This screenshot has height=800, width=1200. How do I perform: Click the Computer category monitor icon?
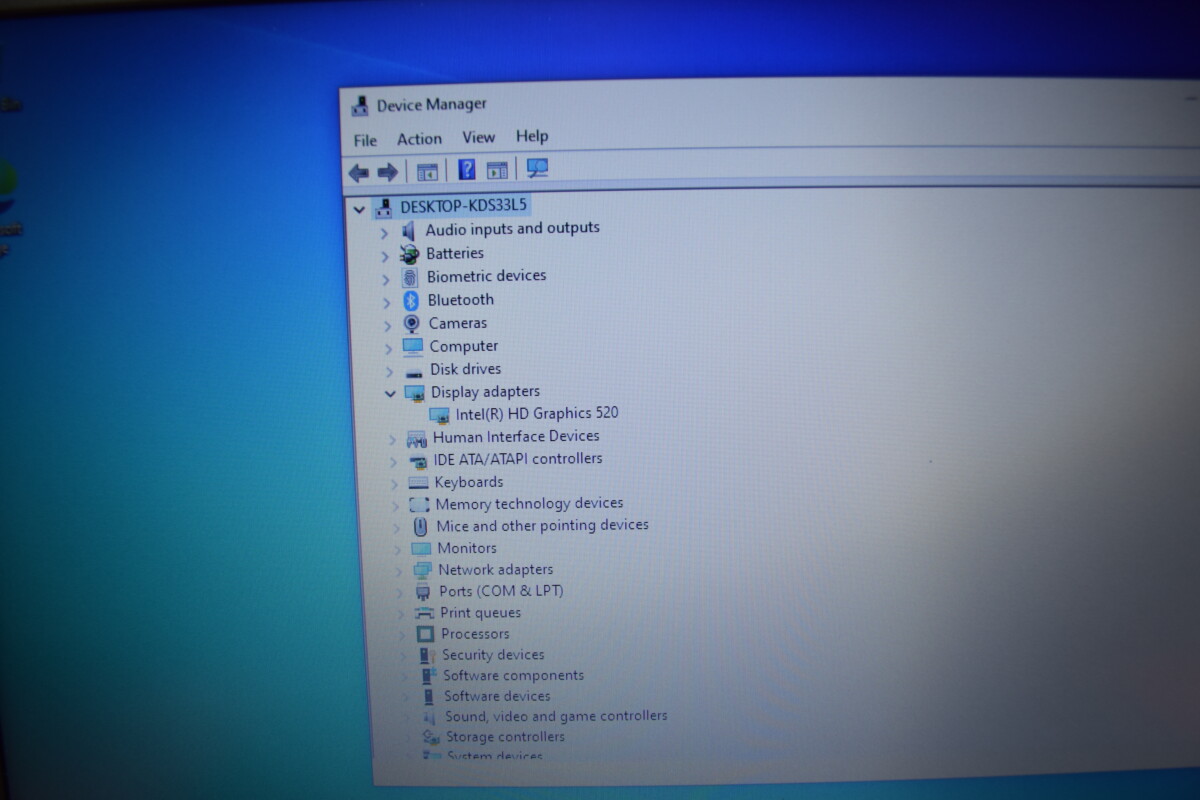click(413, 346)
